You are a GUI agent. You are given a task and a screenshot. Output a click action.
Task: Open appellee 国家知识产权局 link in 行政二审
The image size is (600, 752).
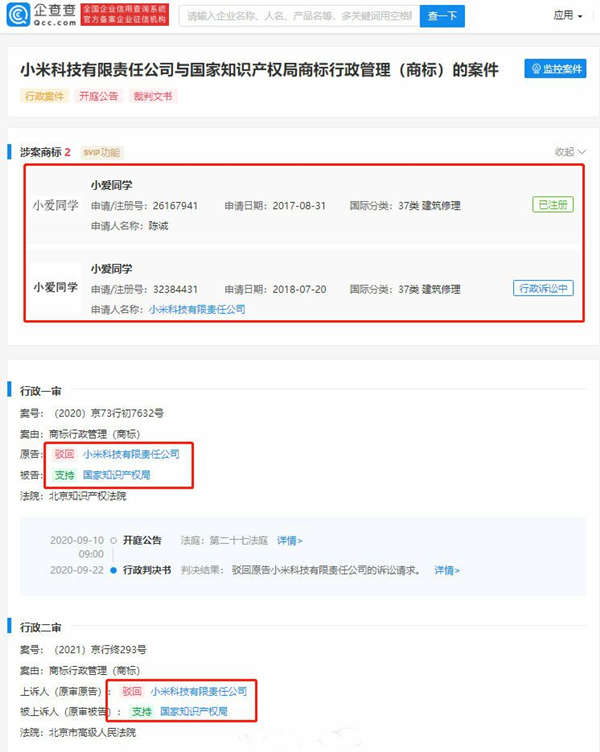(x=194, y=711)
